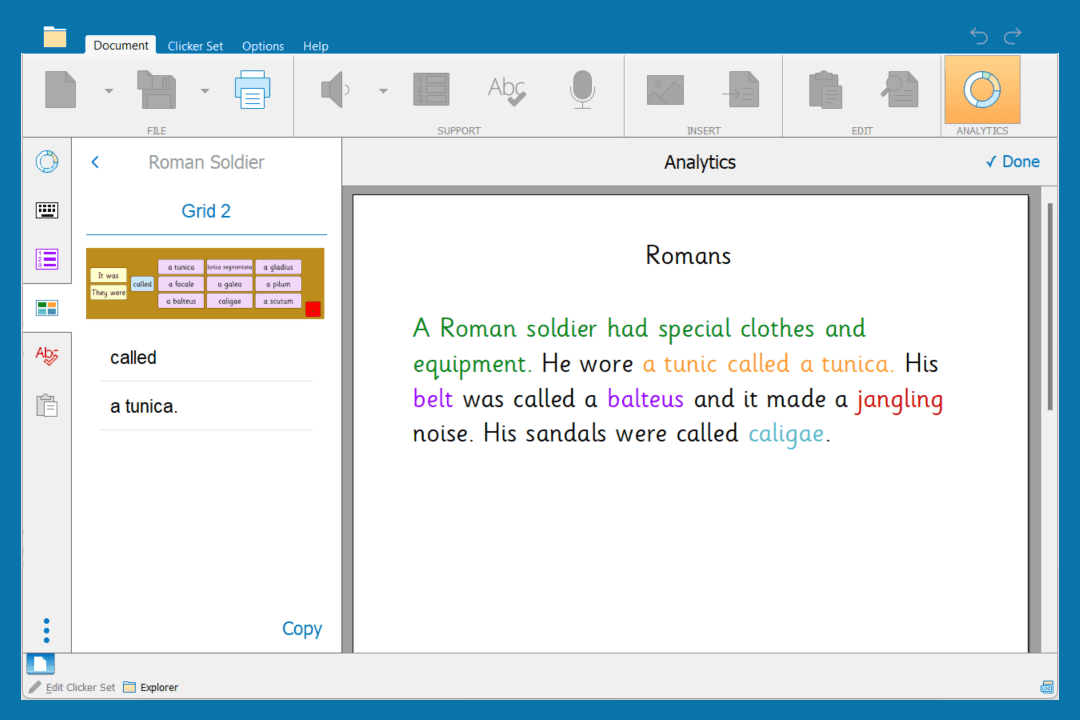Screen dimensions: 1080x720
Task: Expand the Save options dropdown arrow
Action: pos(205,90)
